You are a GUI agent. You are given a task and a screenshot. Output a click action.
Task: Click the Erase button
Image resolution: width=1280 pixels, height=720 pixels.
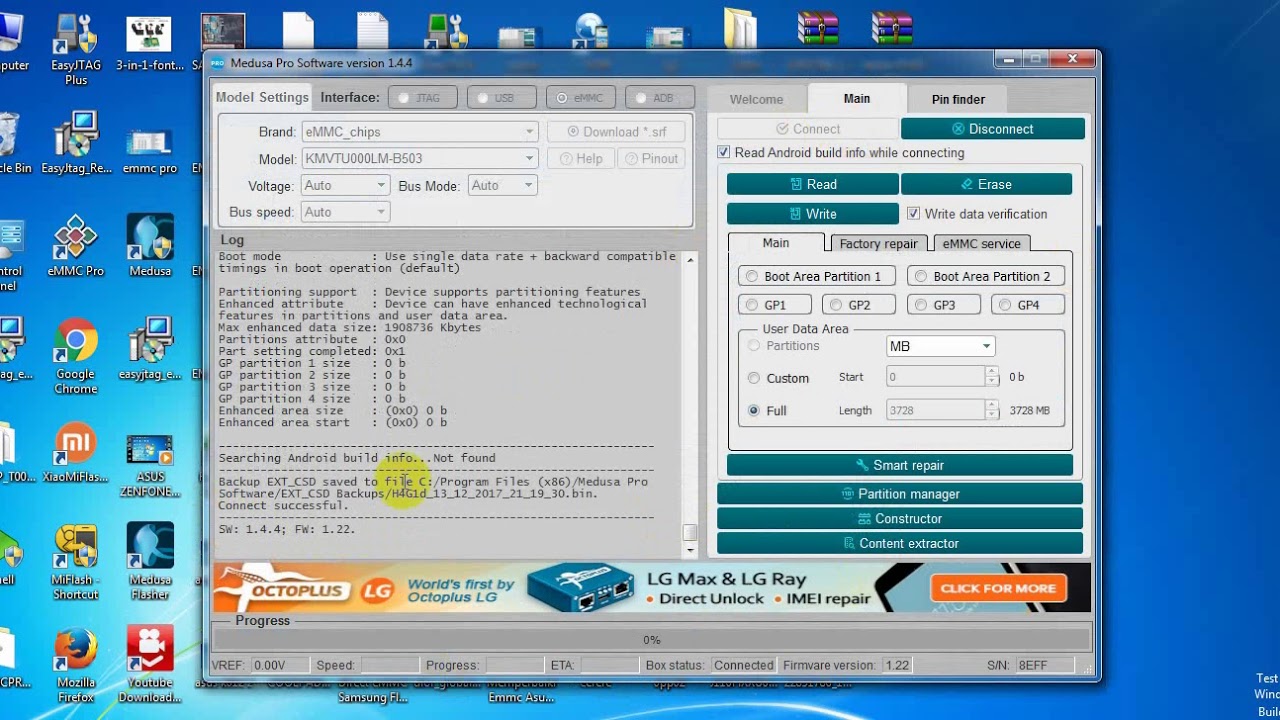[x=986, y=184]
